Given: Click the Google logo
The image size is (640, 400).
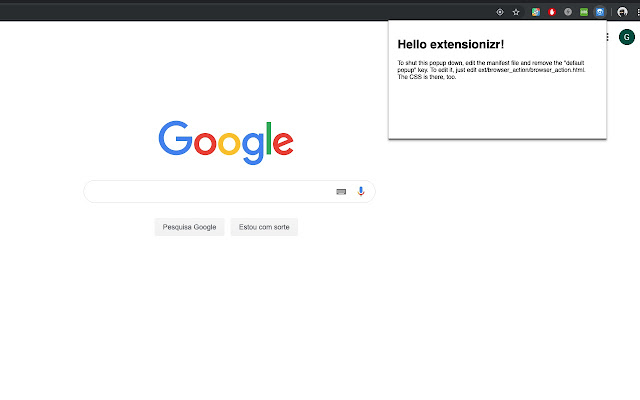Looking at the screenshot, I should click(226, 142).
